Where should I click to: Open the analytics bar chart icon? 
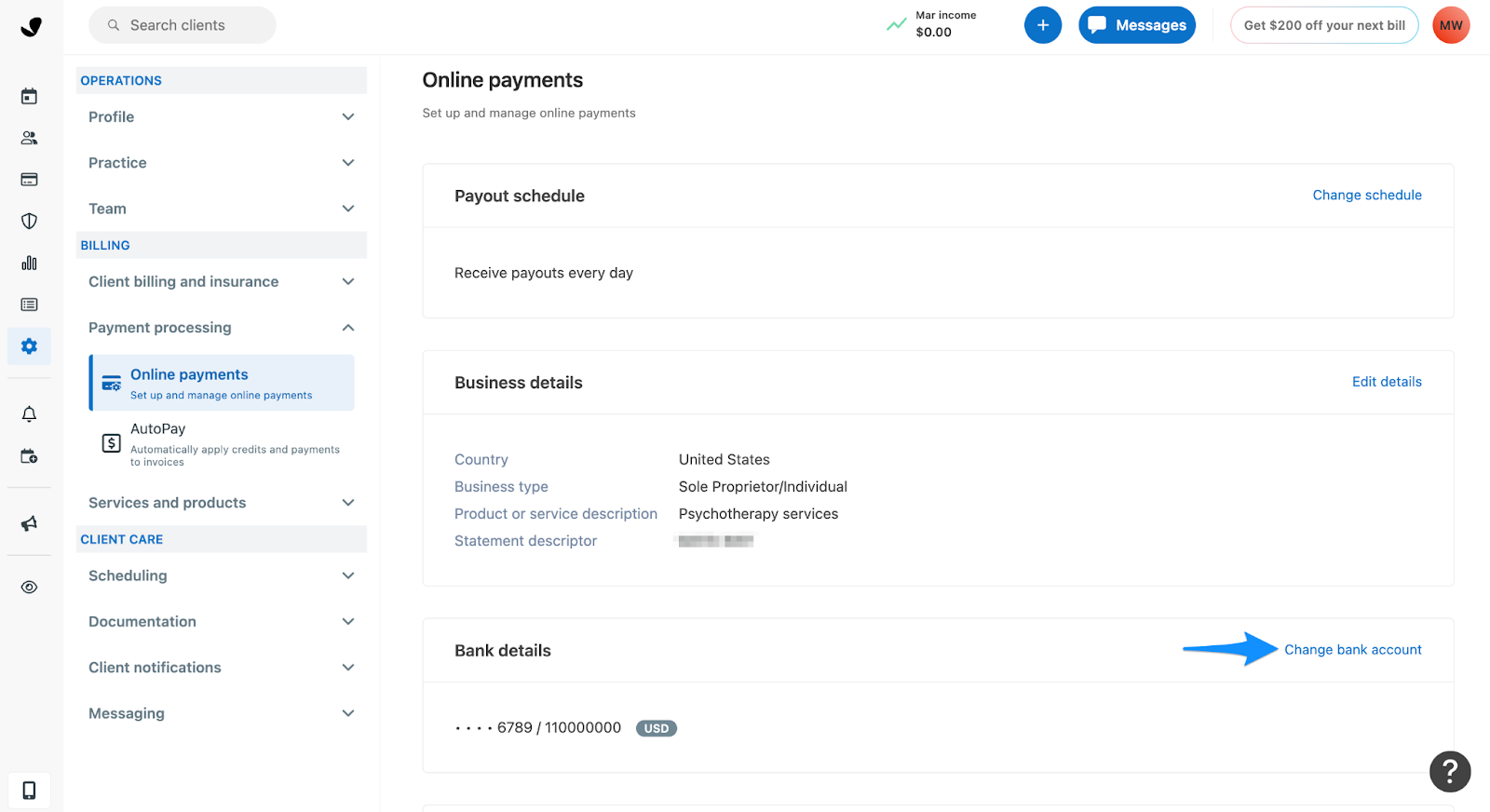point(29,263)
